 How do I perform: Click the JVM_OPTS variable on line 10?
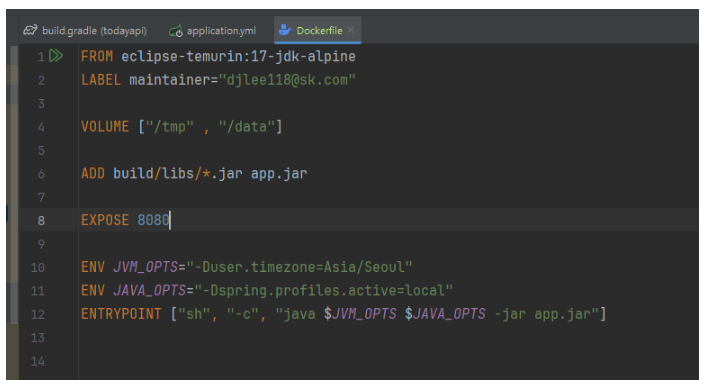(x=146, y=267)
